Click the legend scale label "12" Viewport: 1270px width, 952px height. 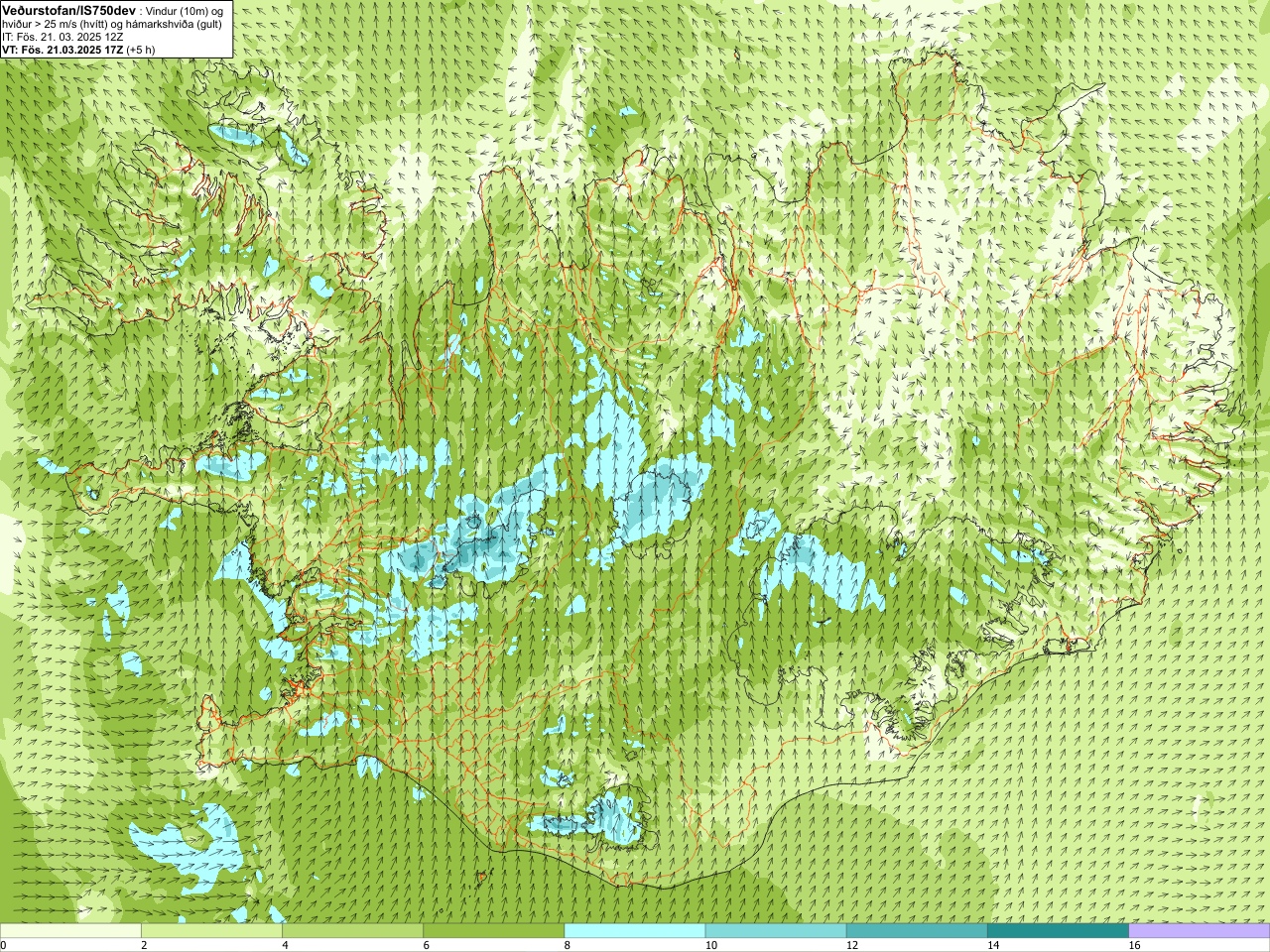point(851,945)
